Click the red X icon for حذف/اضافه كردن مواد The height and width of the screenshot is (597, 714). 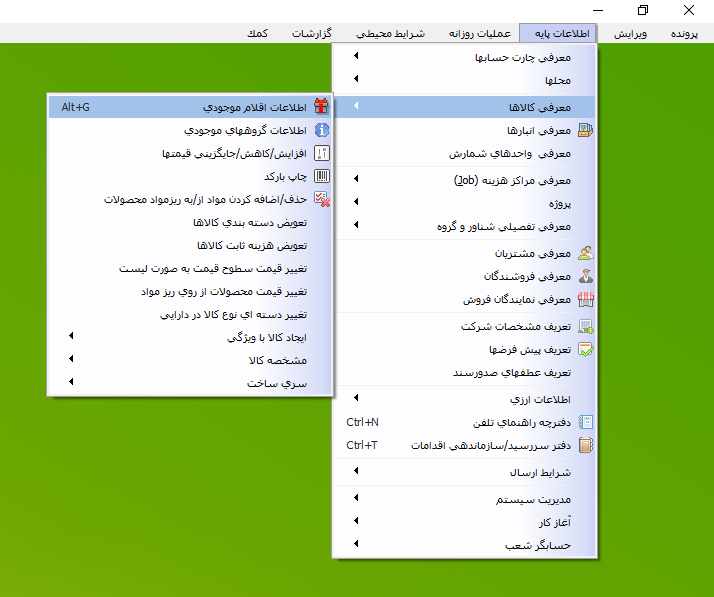321,199
